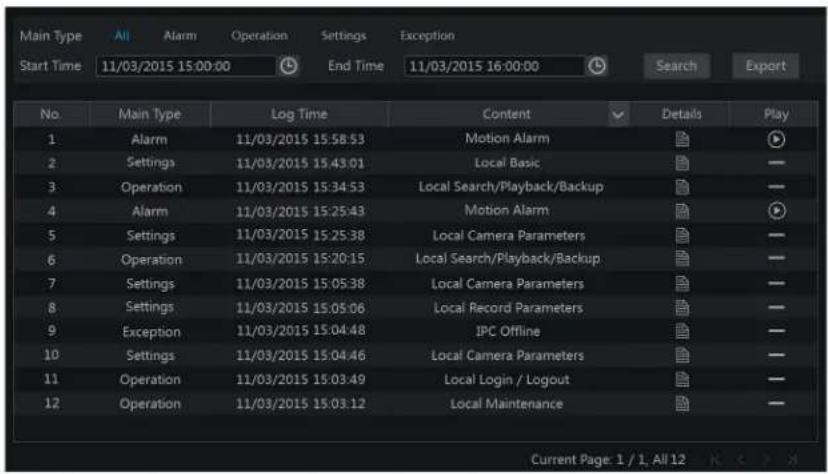Select log time 11/03/2015 15:04:46
828x474 pixels.
click(x=300, y=355)
